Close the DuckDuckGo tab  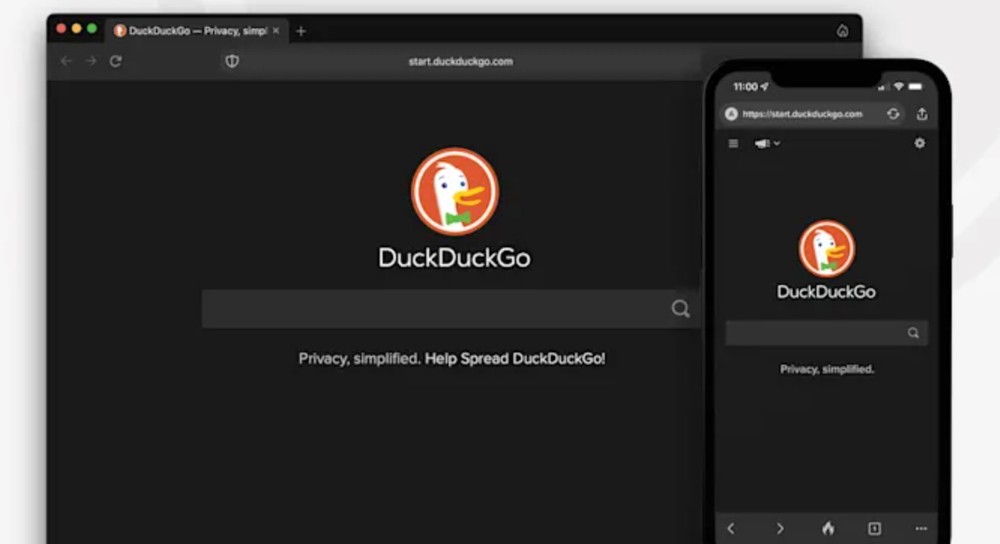(x=276, y=31)
